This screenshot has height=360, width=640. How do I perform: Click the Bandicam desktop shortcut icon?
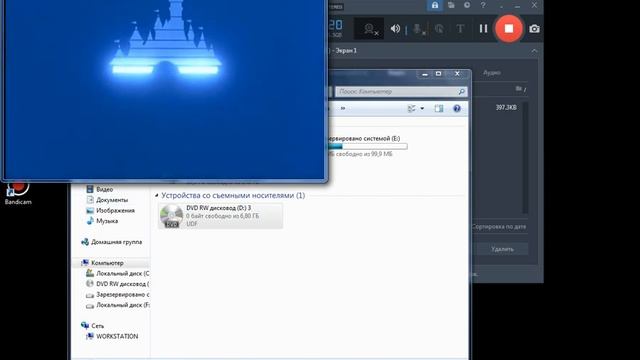pyautogui.click(x=18, y=193)
